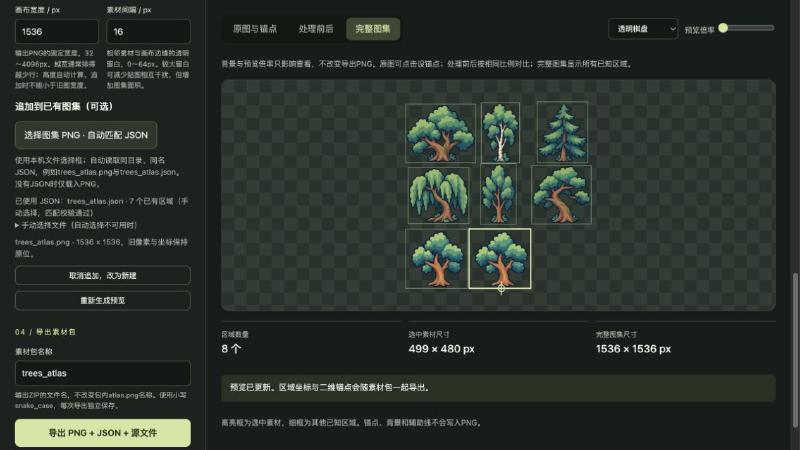This screenshot has width=800, height=450.
Task: Click 导出 PNG + JSON + 源文件 button
Action: [x=103, y=433]
